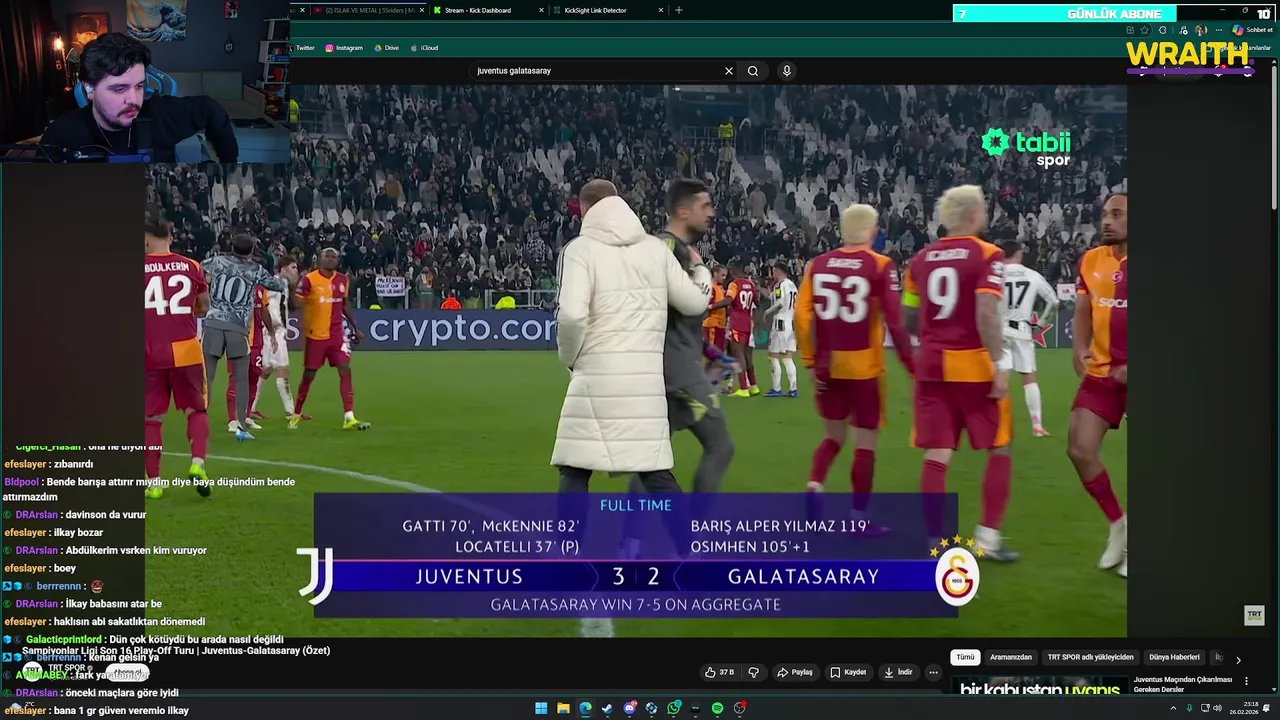The width and height of the screenshot is (1280, 720).
Task: Open the Drive bookmark
Action: pyautogui.click(x=386, y=48)
